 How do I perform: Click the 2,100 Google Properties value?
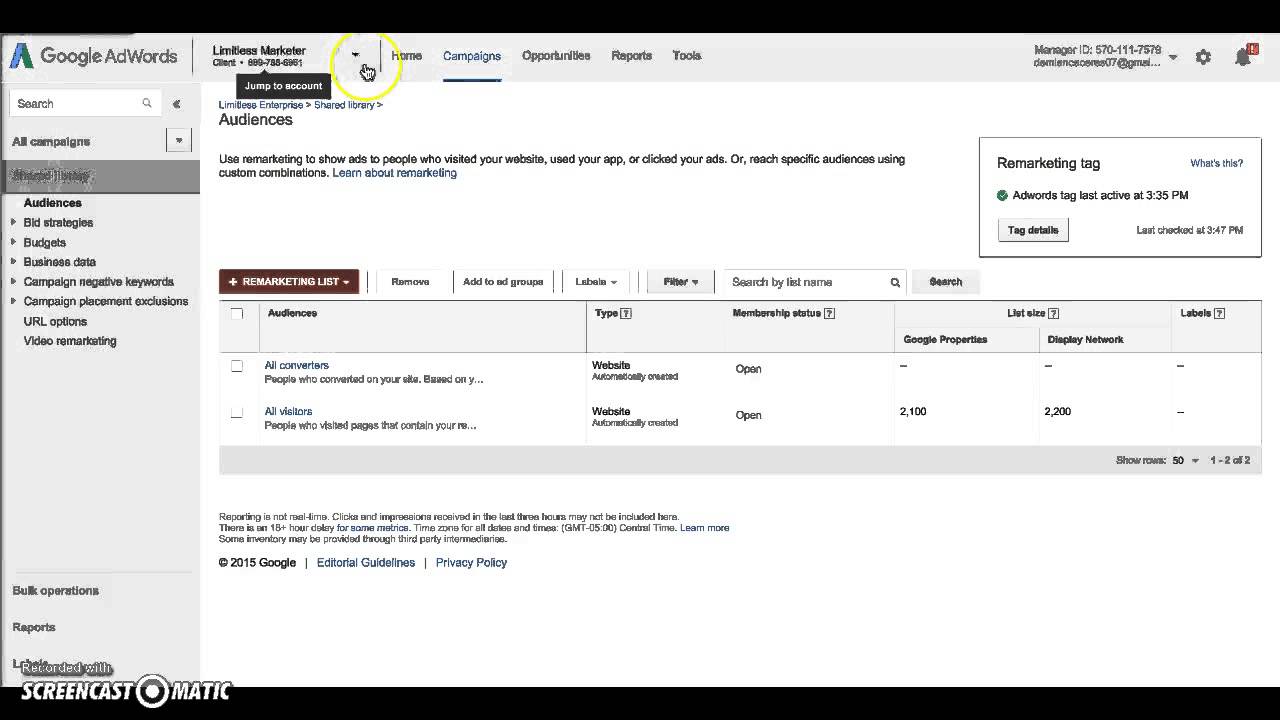click(x=913, y=411)
